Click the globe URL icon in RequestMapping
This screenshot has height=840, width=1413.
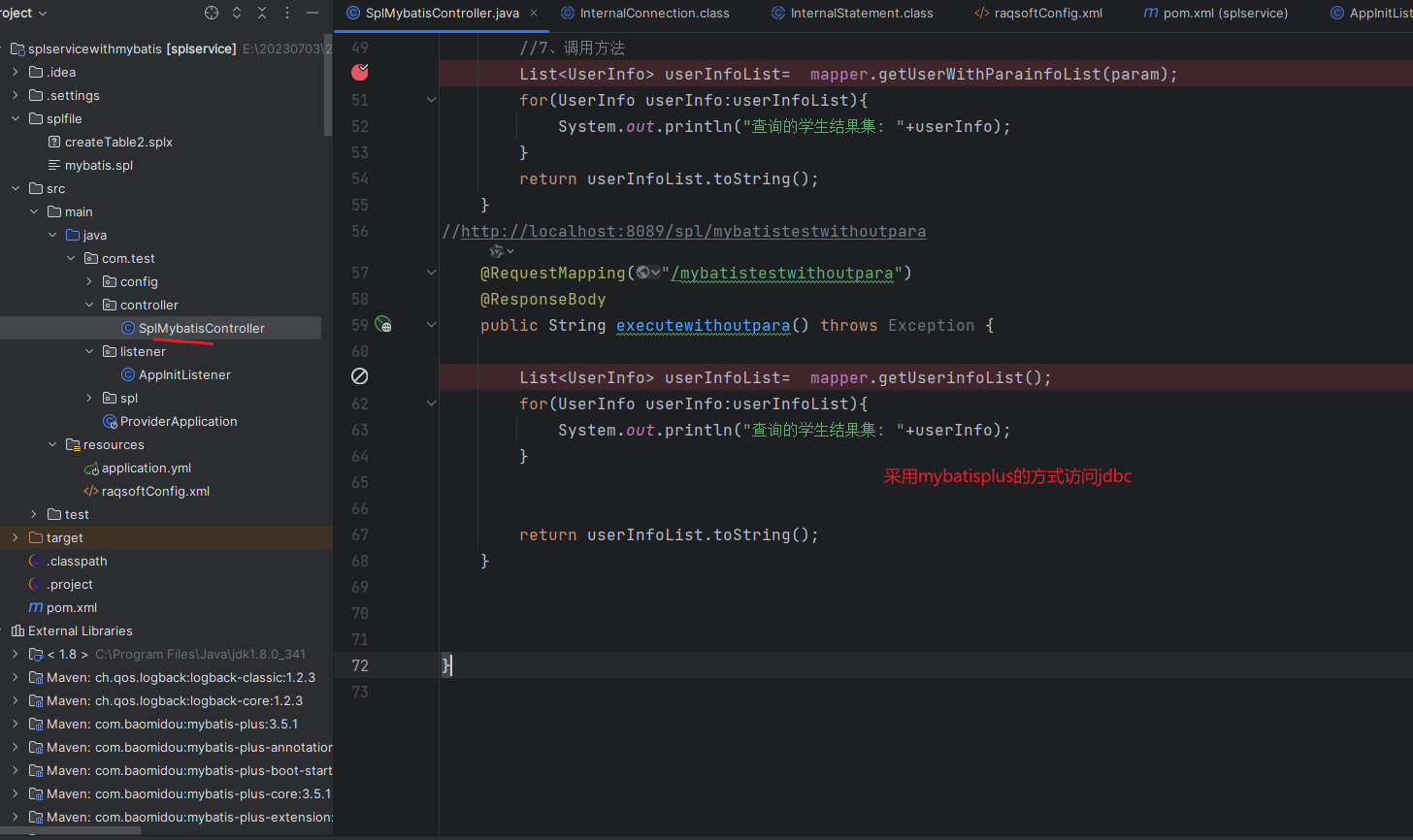(644, 273)
